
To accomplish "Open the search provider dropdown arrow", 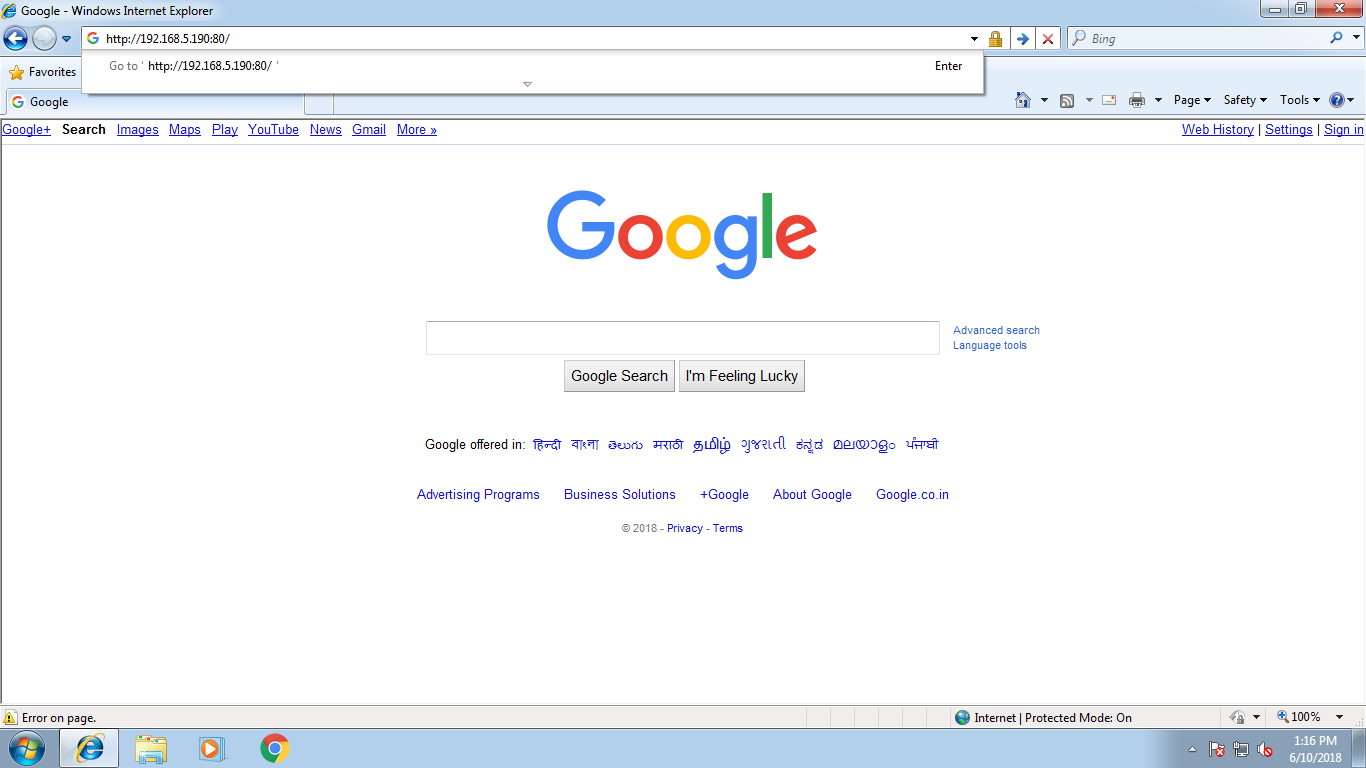I will click(x=1355, y=38).
